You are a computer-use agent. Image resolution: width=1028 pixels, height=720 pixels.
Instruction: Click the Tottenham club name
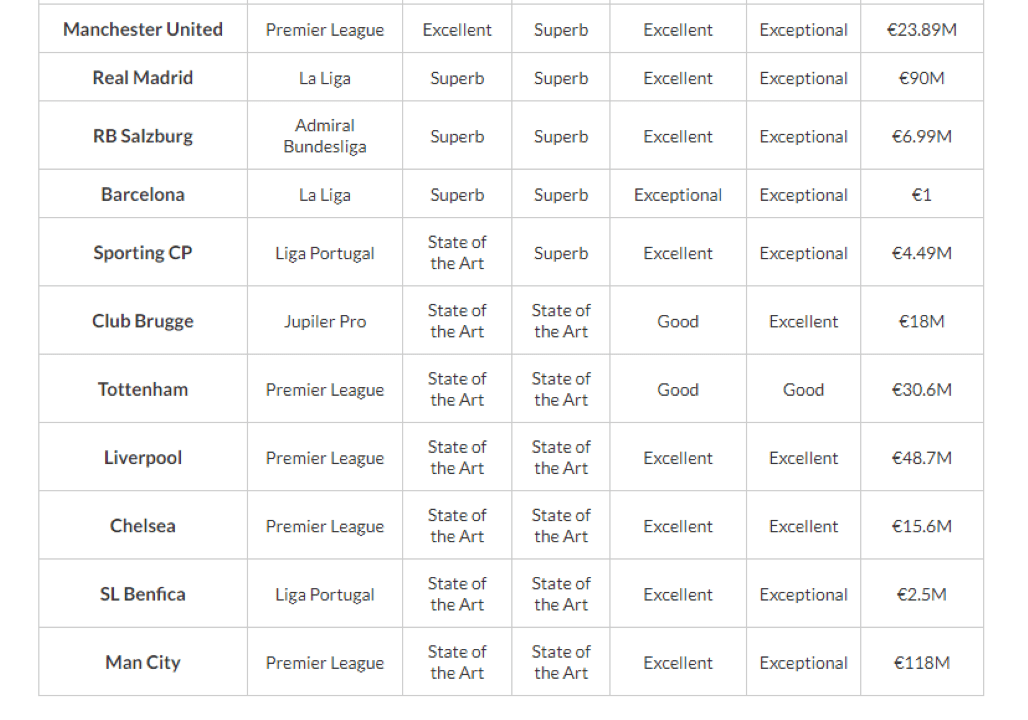tap(143, 390)
